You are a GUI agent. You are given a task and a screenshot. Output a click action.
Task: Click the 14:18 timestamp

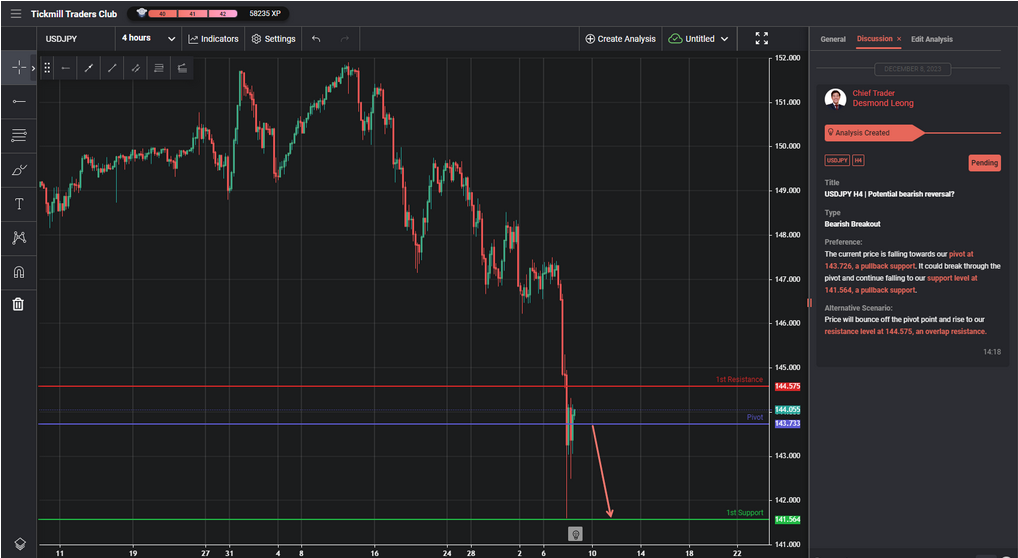991,351
